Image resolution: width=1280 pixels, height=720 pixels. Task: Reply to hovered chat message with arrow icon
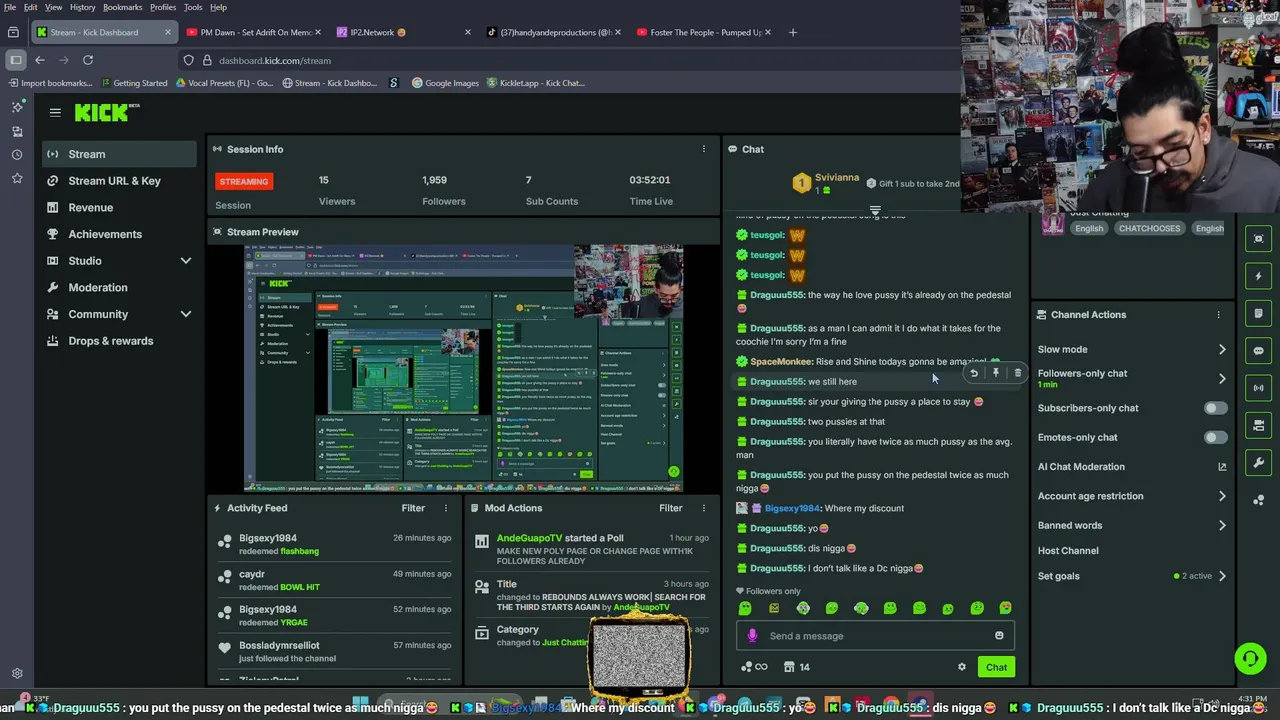pos(974,373)
